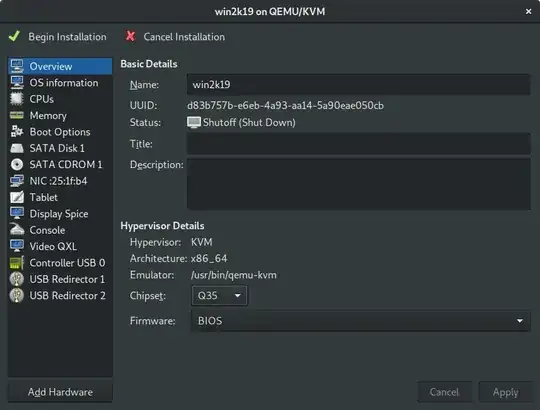Click the x86_64 architecture value
The width and height of the screenshot is (540, 410).
click(209, 259)
